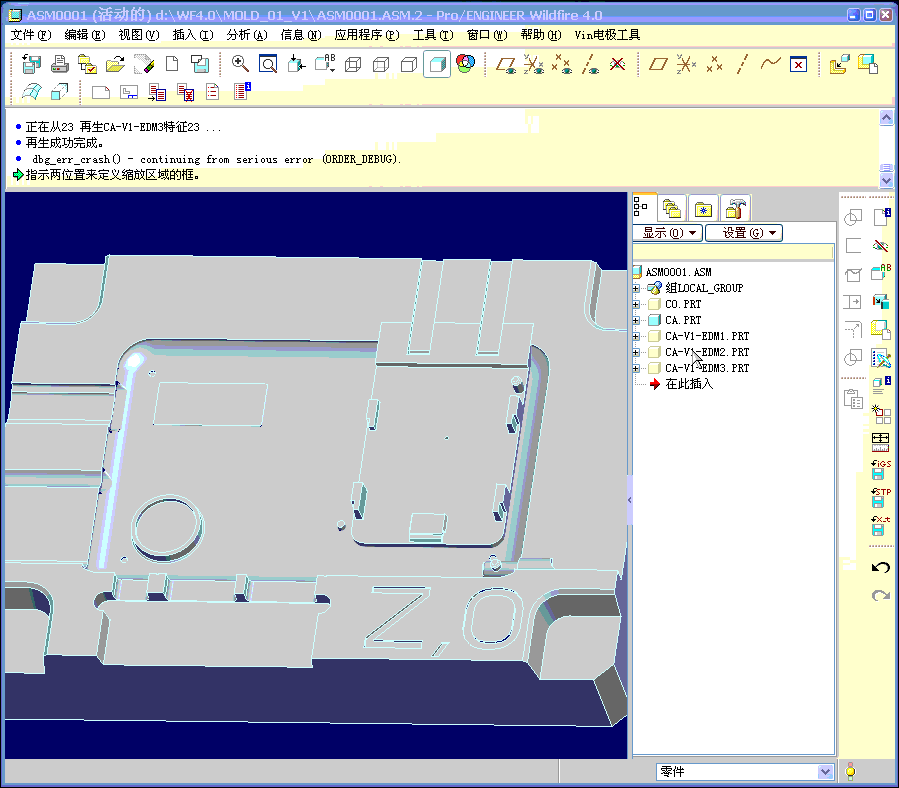Select shaded display style icon
This screenshot has width=899, height=788.
[437, 64]
